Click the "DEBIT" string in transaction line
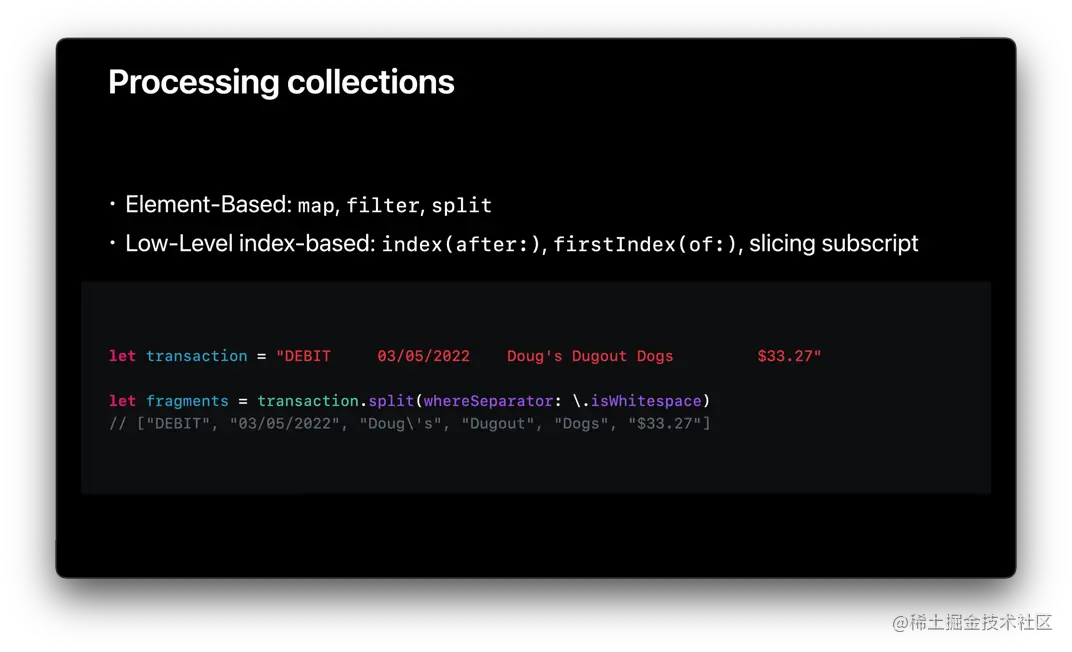The height and width of the screenshot is (652, 1072). (303, 356)
